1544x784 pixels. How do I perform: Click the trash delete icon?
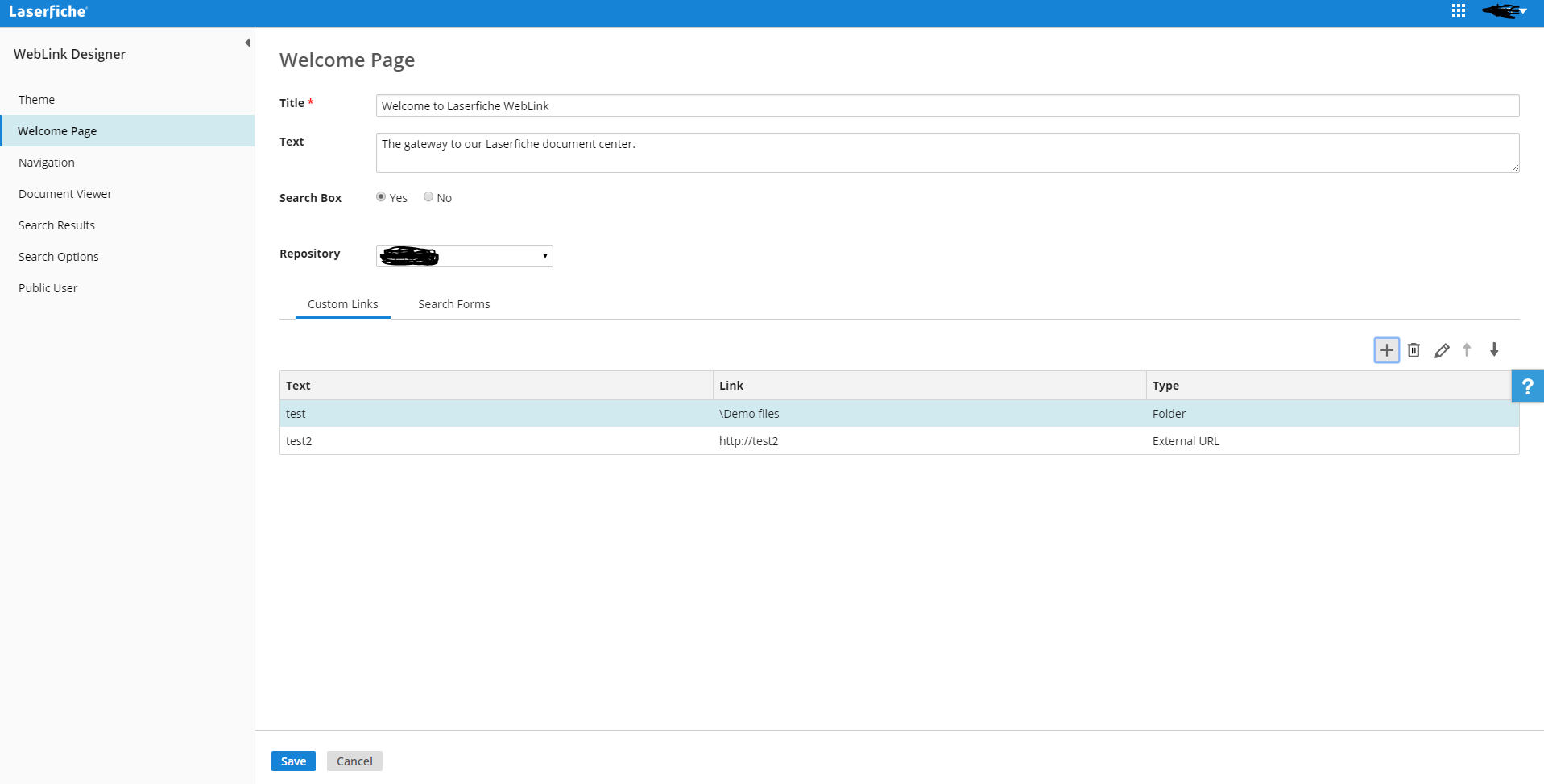(x=1414, y=350)
